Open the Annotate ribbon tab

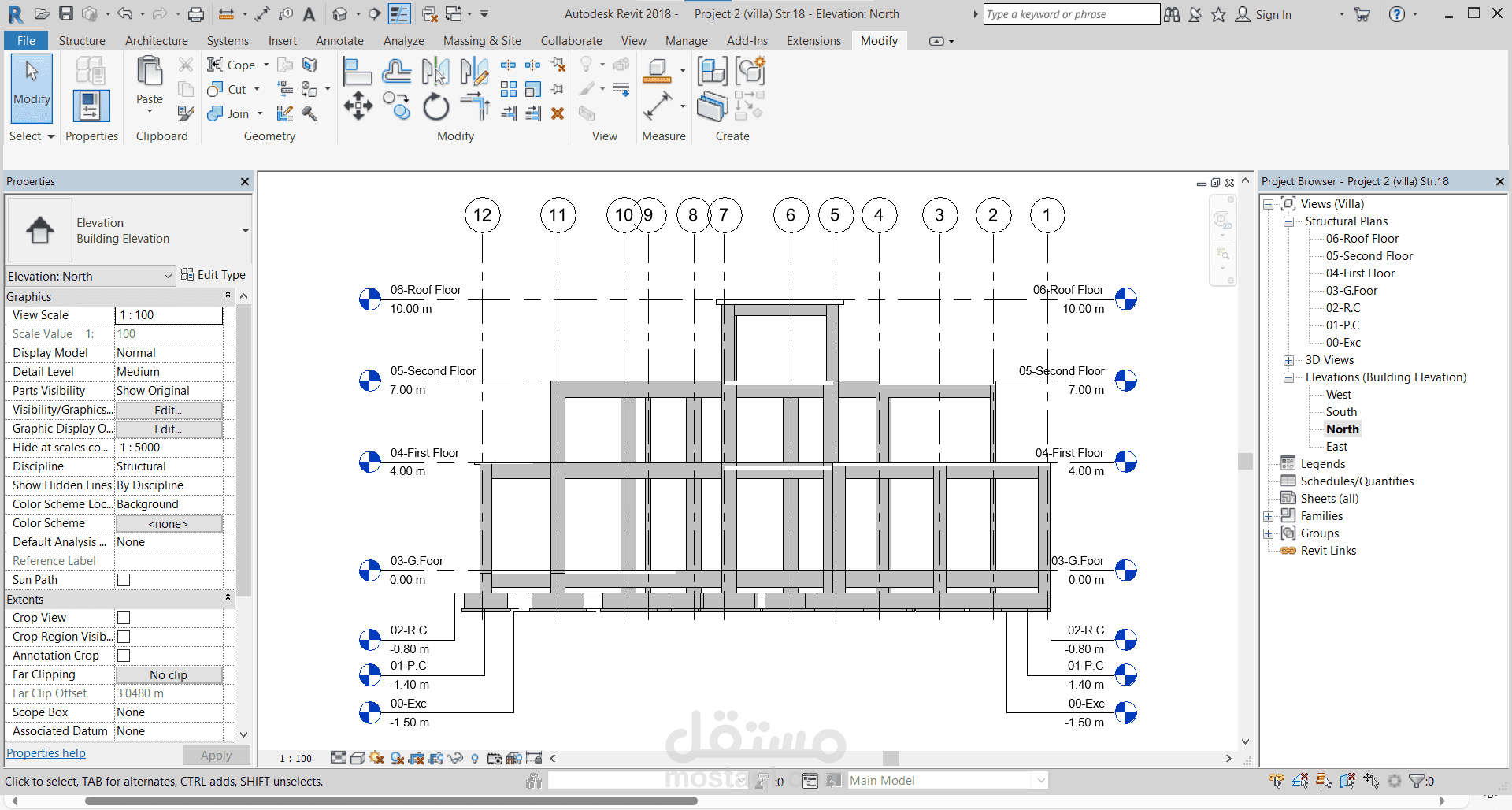coord(339,41)
